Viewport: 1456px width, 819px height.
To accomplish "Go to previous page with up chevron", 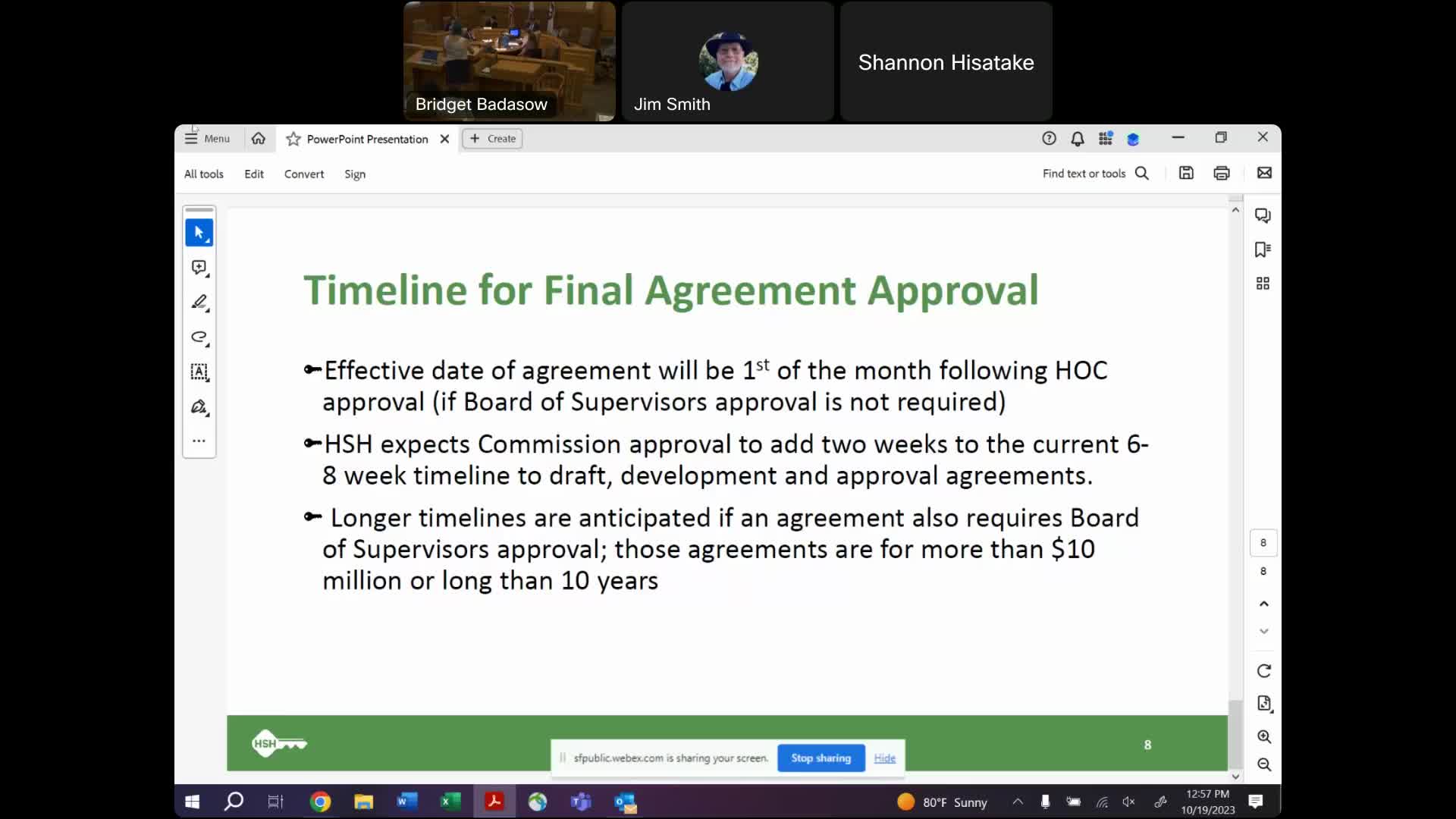I will tap(1263, 604).
